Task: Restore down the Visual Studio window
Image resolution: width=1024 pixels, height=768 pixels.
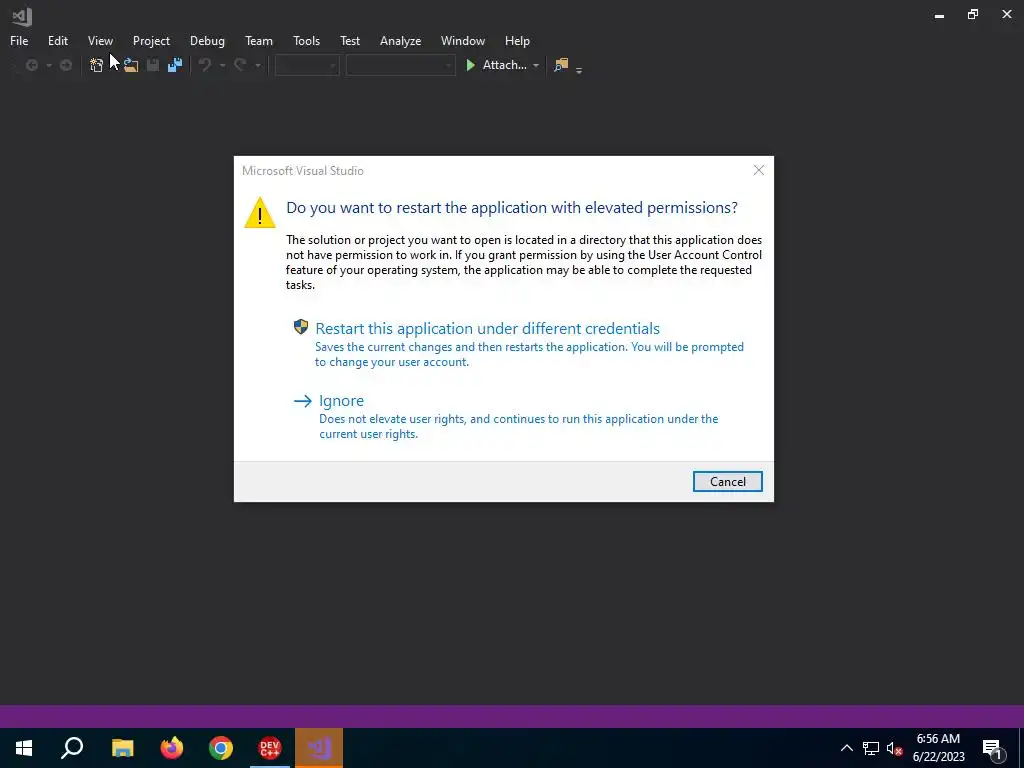Action: [972, 14]
